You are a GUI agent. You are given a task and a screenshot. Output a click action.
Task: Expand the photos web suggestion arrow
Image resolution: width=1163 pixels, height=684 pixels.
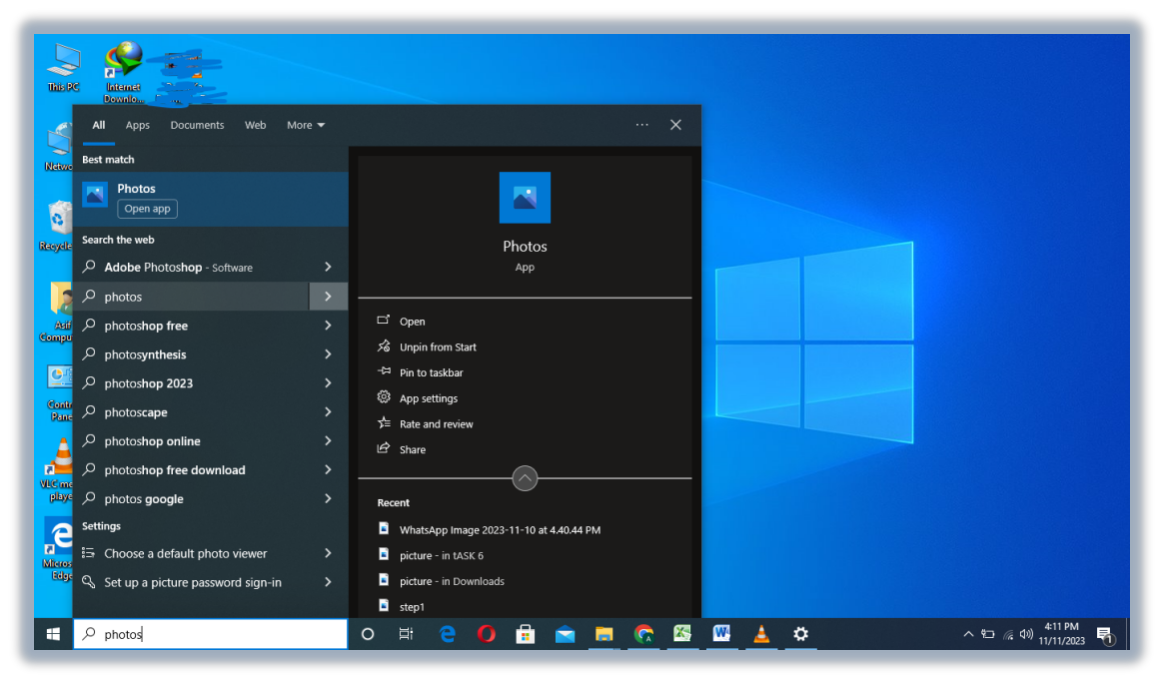328,297
